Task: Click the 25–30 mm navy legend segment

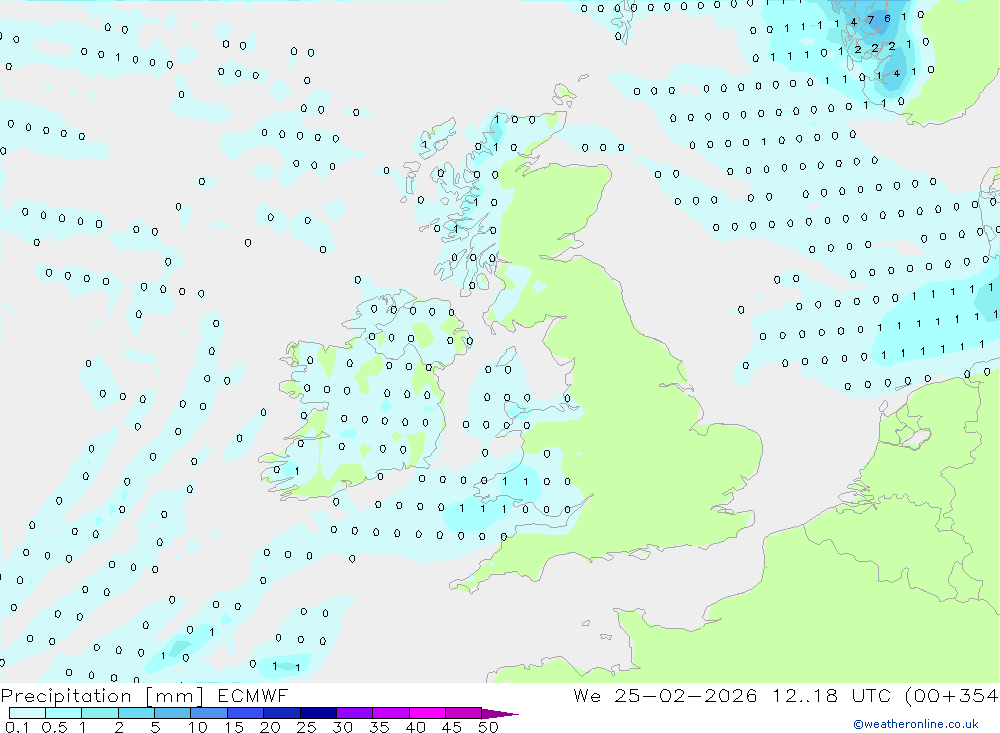Action: pyautogui.click(x=318, y=713)
